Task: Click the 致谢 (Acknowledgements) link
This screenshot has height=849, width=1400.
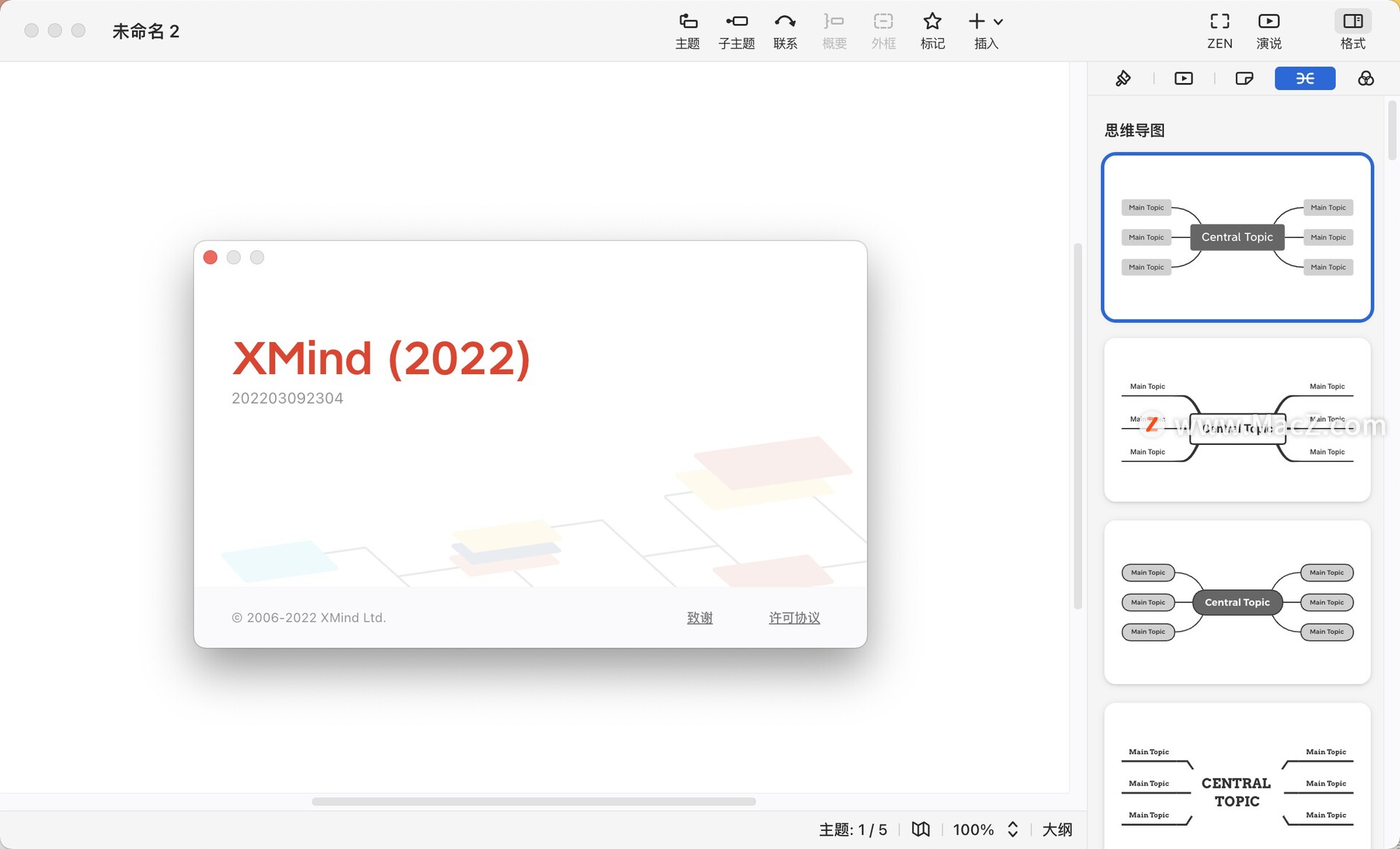Action: coord(700,617)
